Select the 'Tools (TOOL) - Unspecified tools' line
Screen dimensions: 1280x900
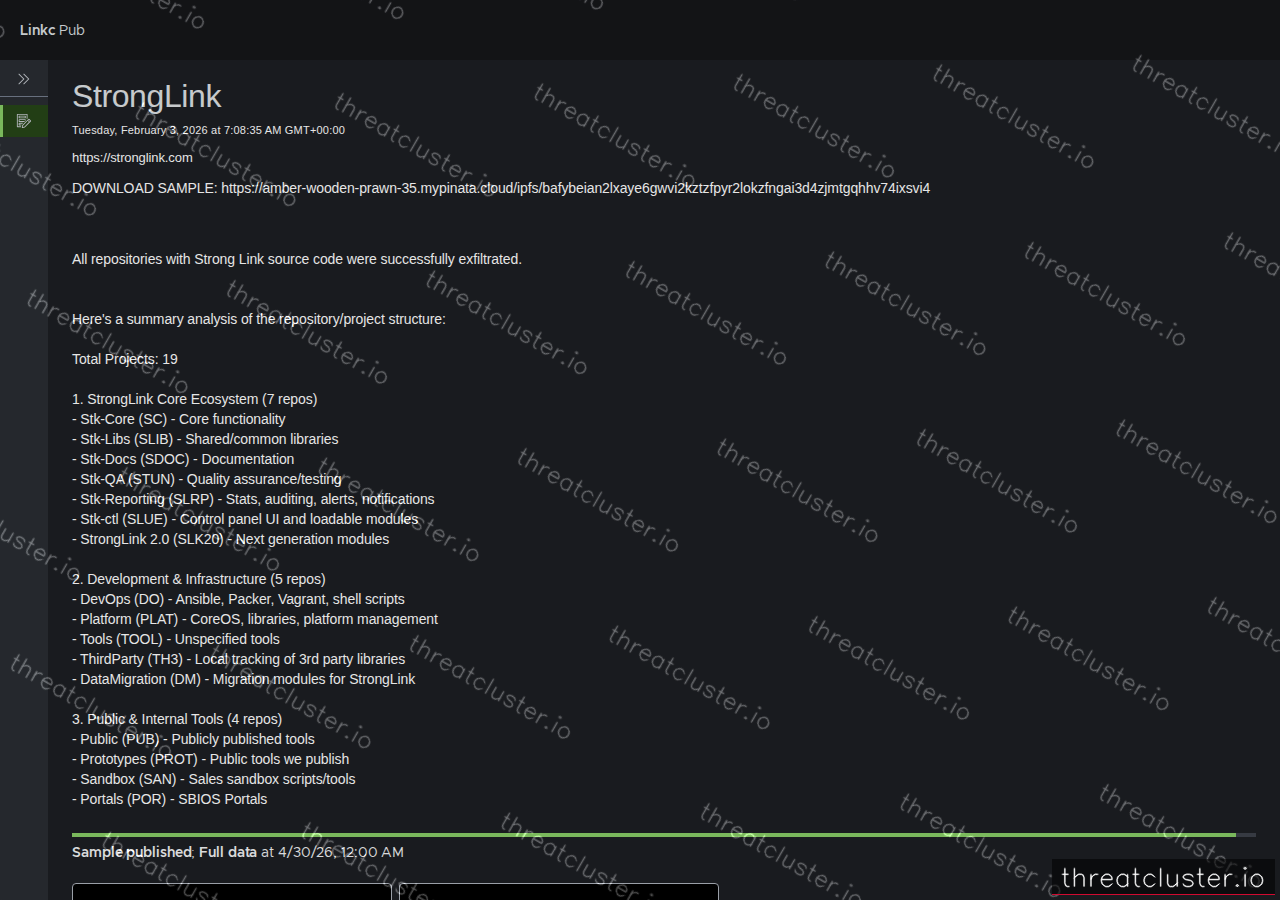coord(176,639)
